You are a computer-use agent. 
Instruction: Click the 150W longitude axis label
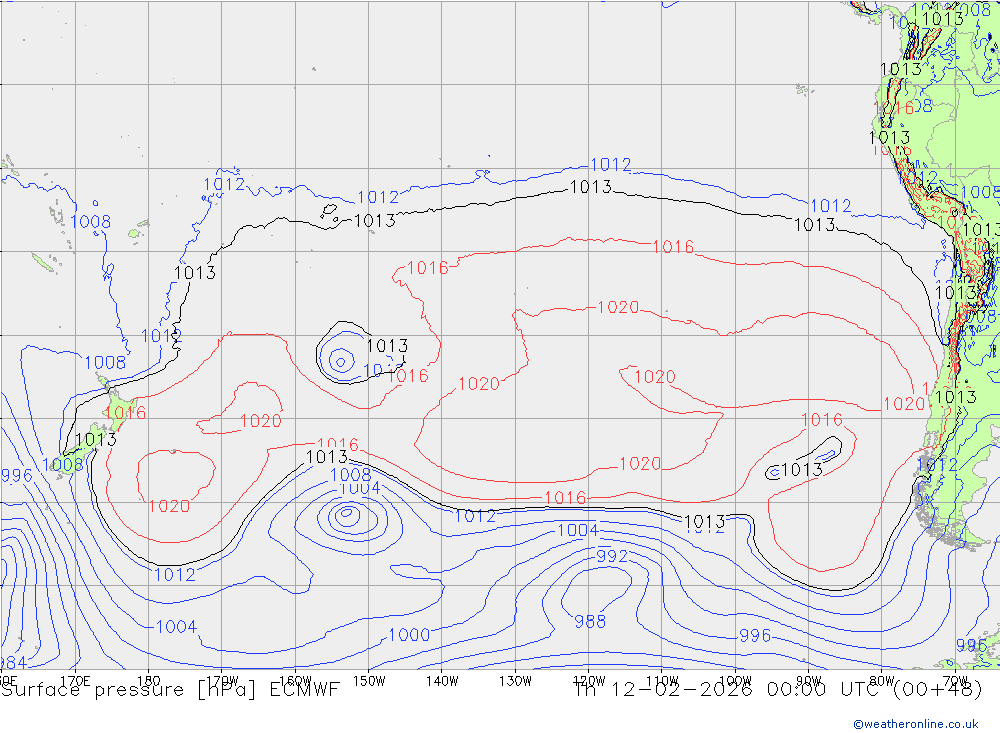click(369, 681)
